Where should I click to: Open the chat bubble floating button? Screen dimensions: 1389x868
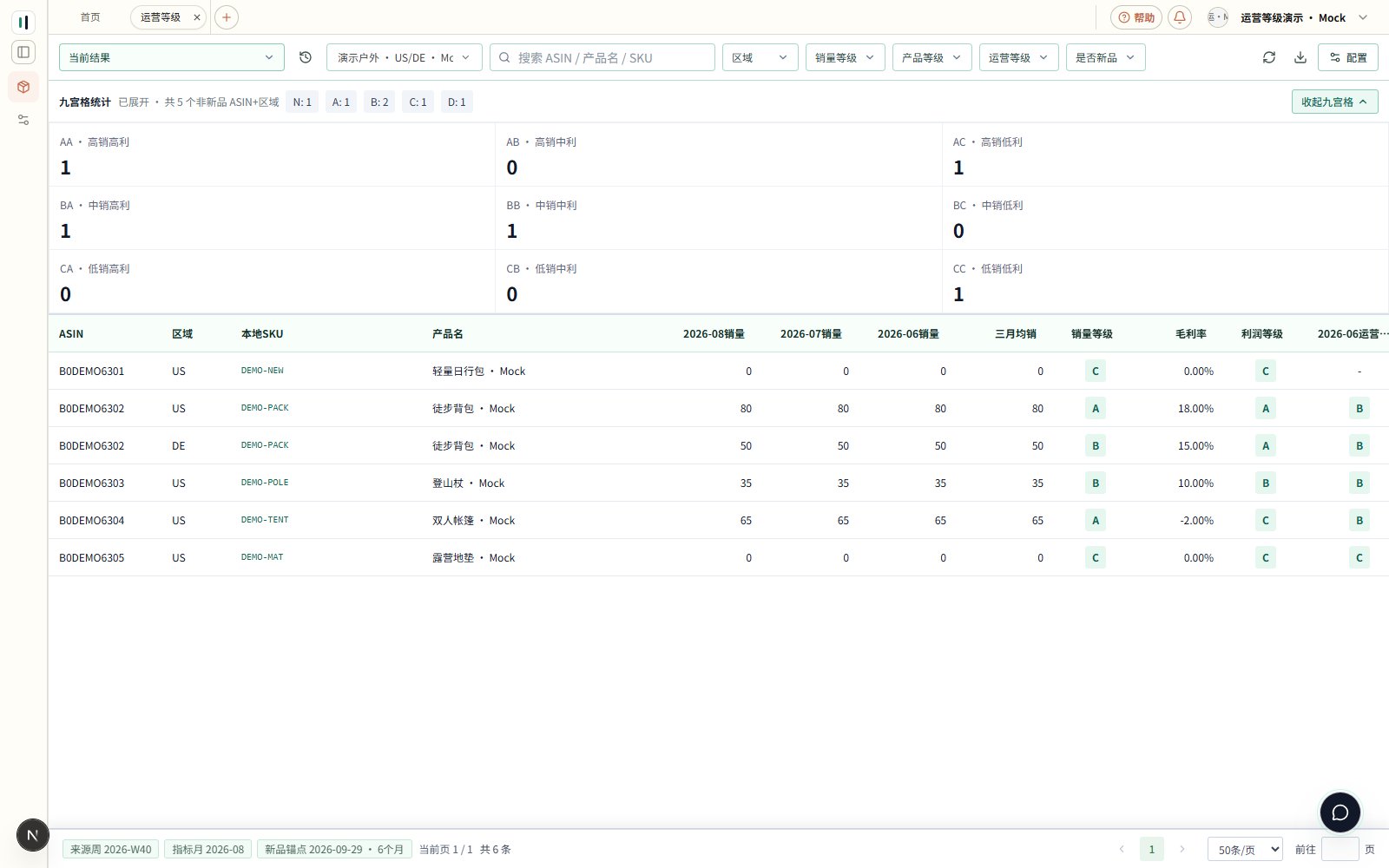(x=1340, y=812)
